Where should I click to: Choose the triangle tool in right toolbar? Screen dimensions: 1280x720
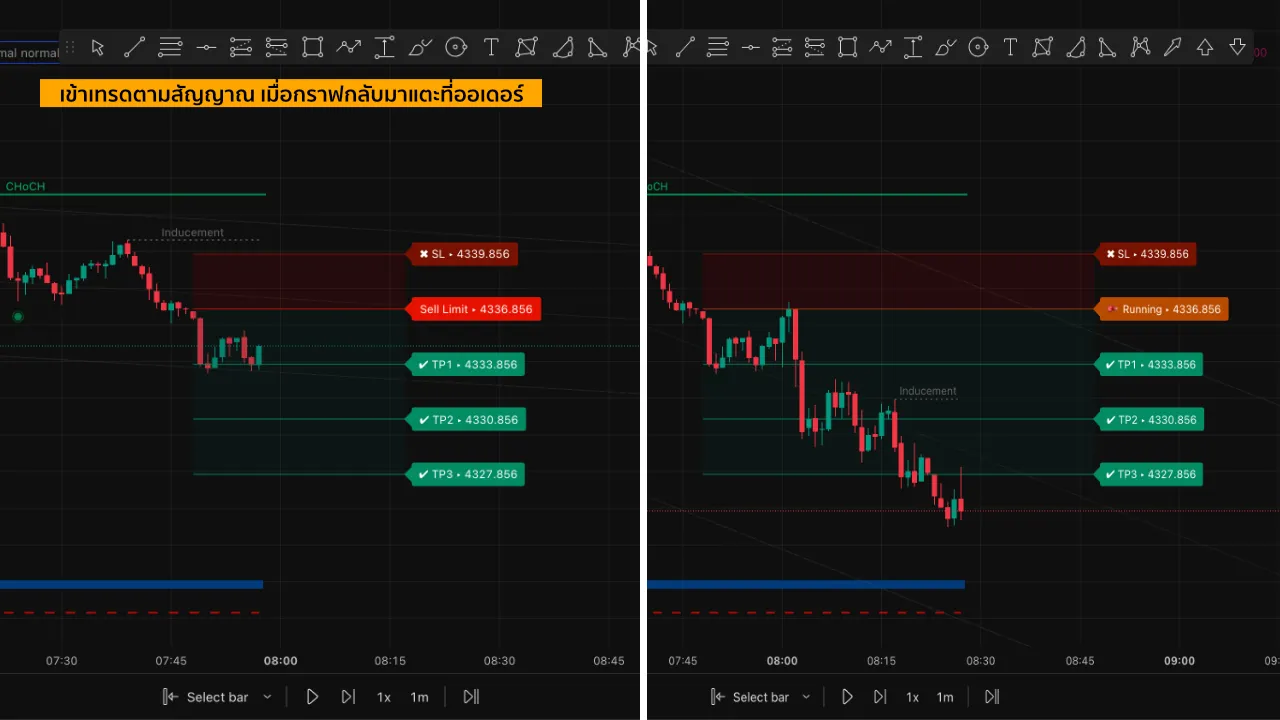[x=1107, y=47]
